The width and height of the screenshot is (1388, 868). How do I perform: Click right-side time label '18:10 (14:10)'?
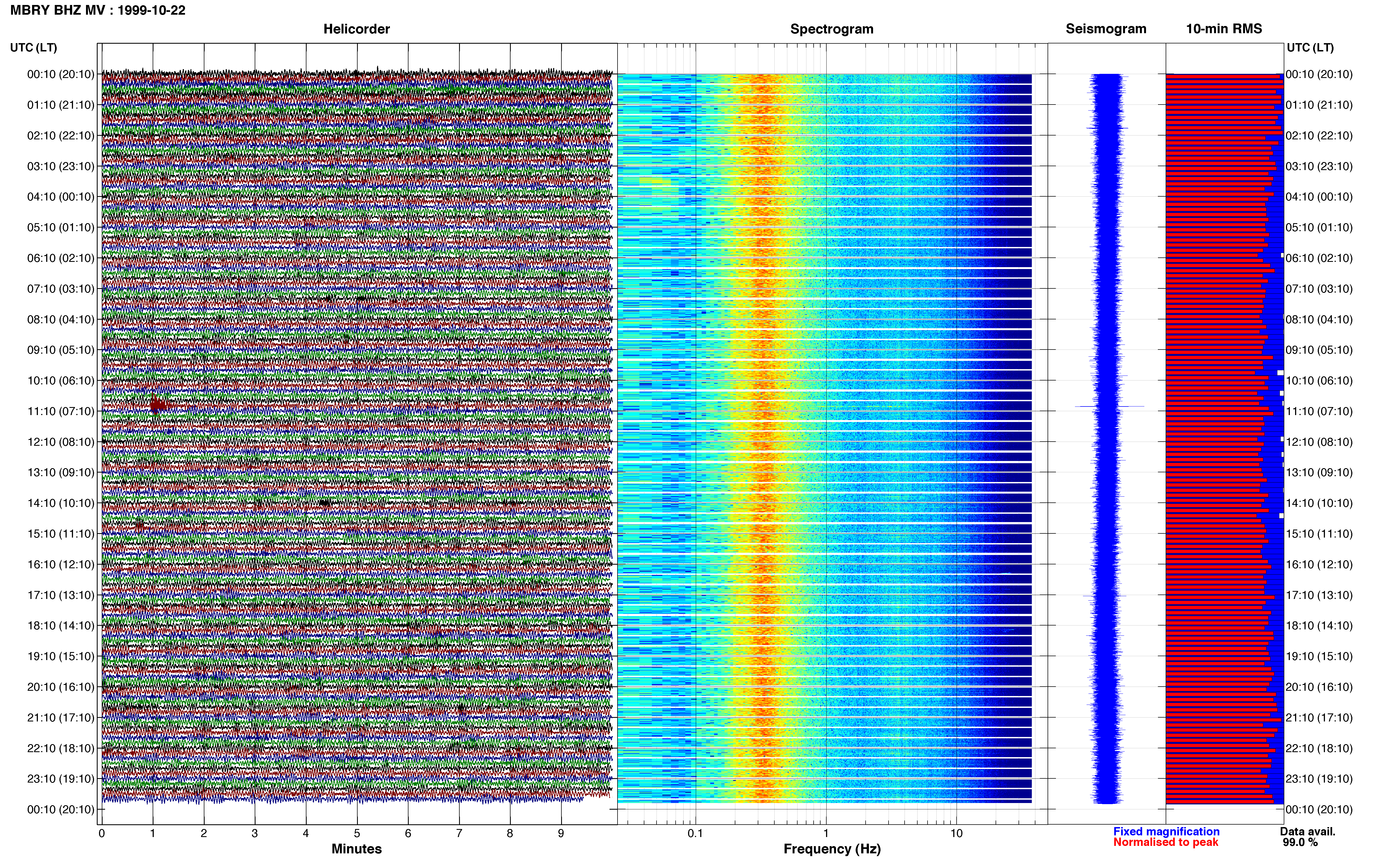(x=1319, y=626)
